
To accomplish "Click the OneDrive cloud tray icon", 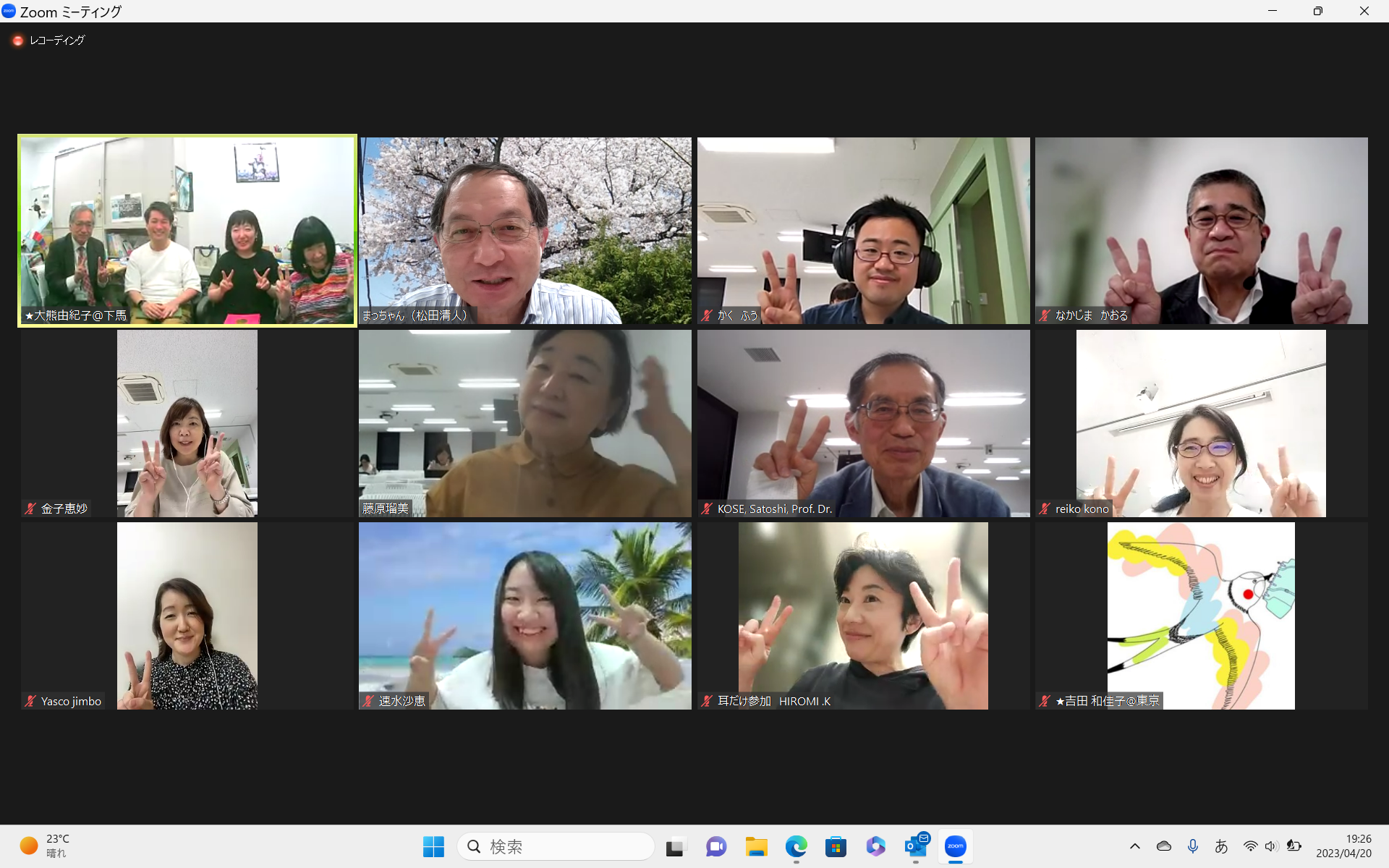I will (x=1164, y=846).
